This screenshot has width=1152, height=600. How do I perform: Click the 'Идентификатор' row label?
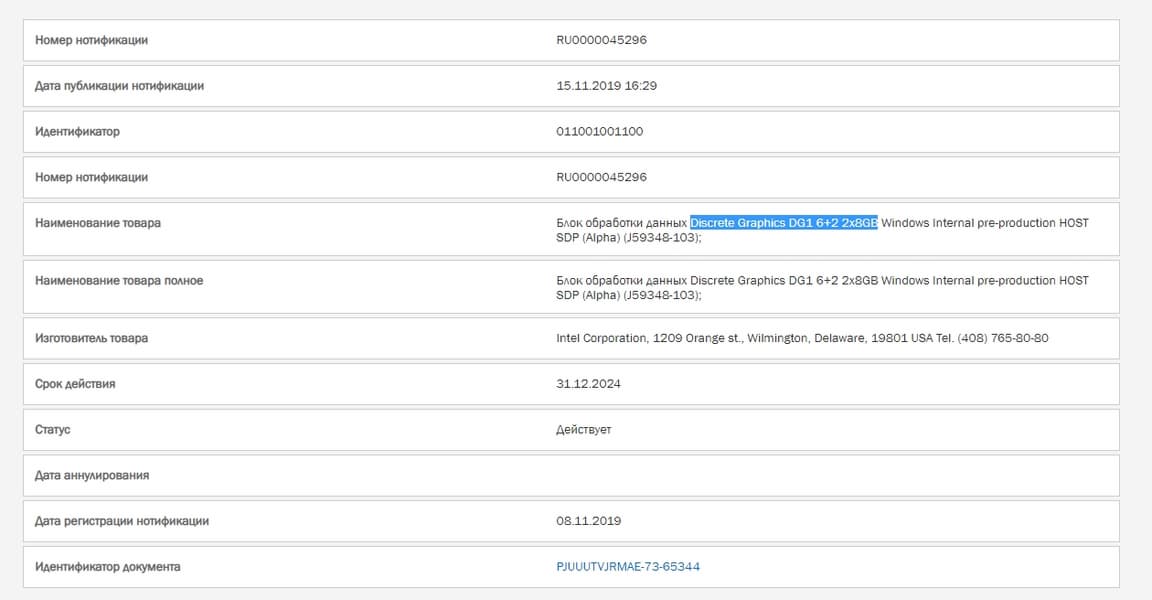[x=77, y=132]
